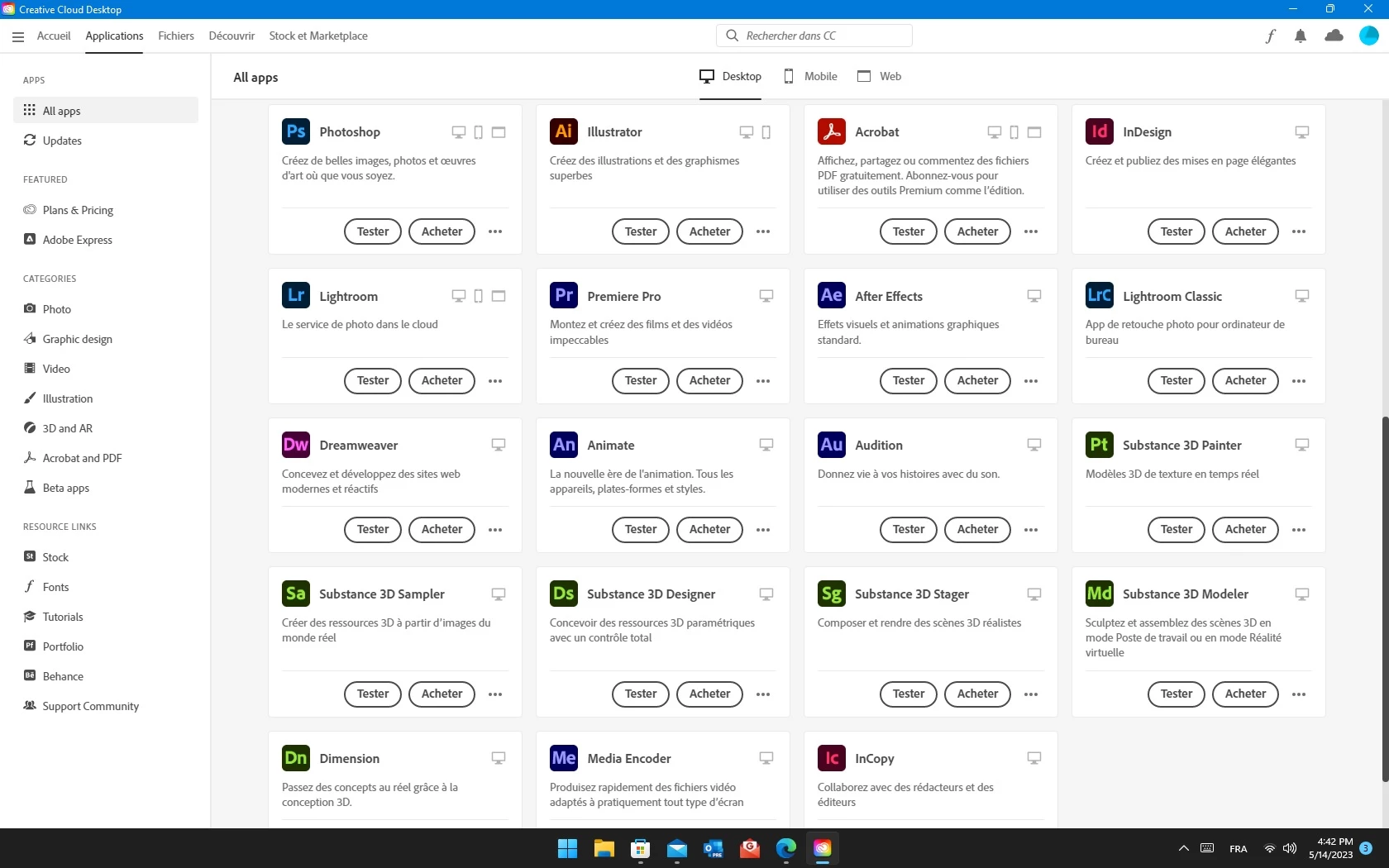This screenshot has width=1389, height=868.
Task: Open more options for Acrobat
Action: click(1031, 231)
